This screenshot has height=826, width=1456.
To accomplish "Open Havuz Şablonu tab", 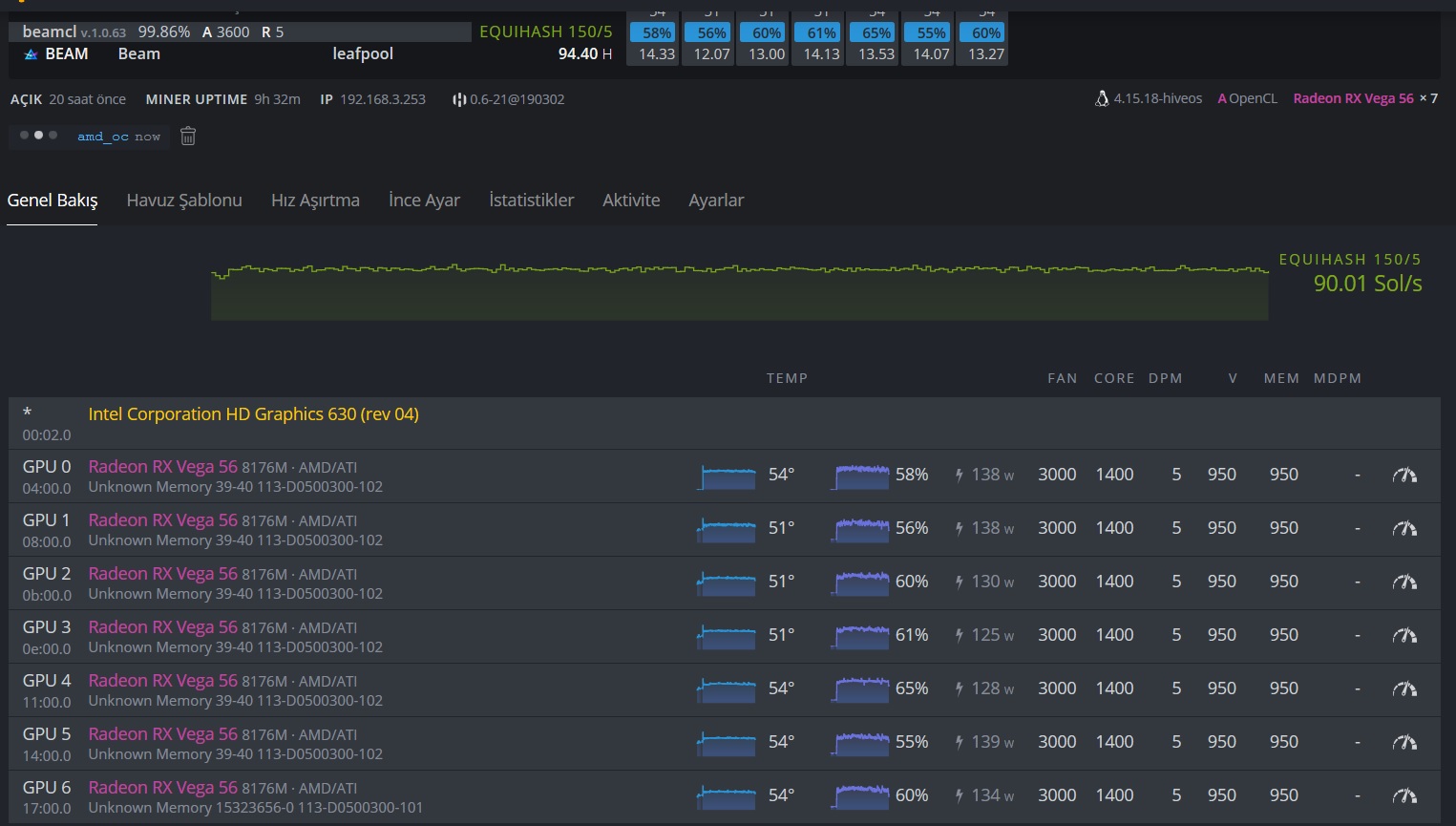I will tap(184, 201).
